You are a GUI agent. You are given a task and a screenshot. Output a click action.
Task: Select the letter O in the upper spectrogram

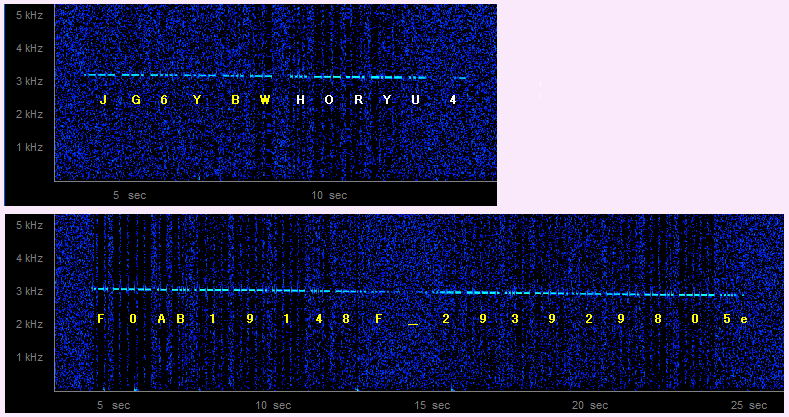(329, 100)
